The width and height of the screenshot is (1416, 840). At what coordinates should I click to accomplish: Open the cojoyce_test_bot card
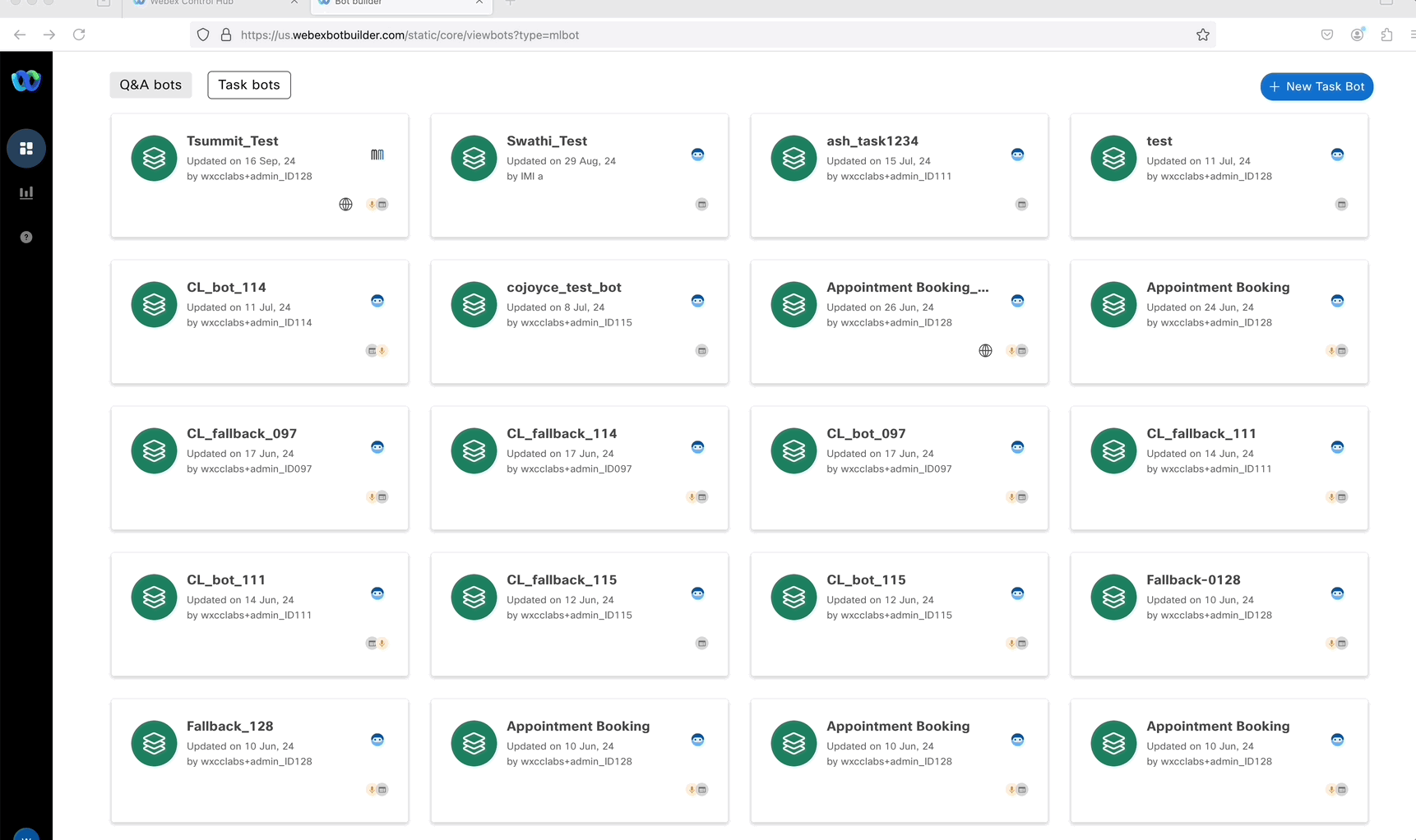[564, 288]
